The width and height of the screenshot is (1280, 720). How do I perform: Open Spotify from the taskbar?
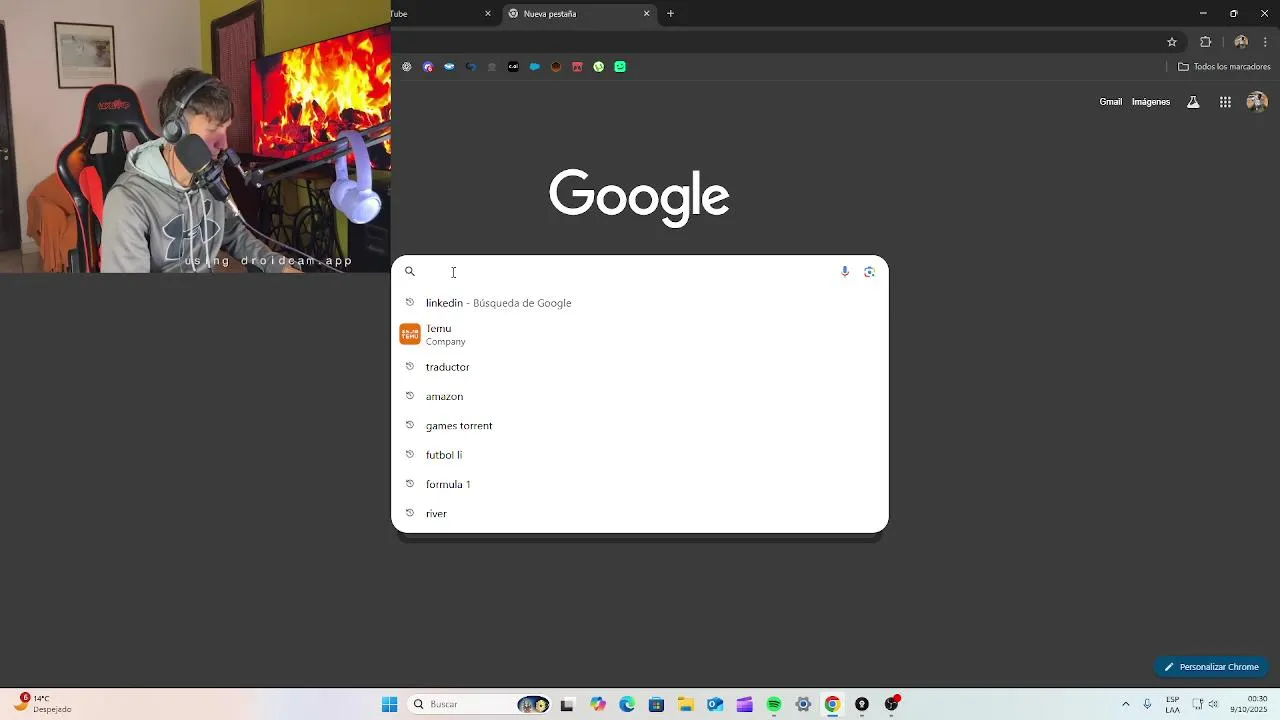774,704
